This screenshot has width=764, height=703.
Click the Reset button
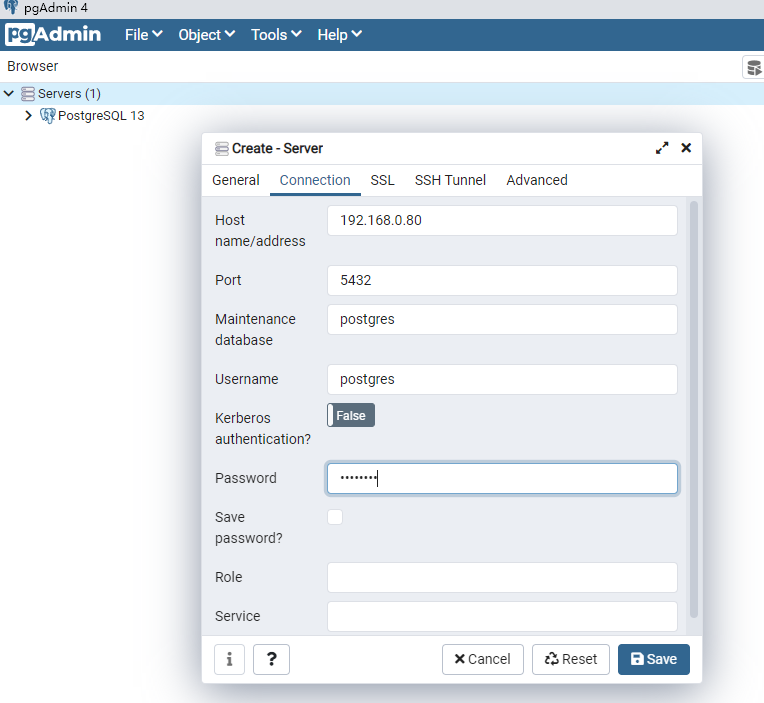coord(571,659)
